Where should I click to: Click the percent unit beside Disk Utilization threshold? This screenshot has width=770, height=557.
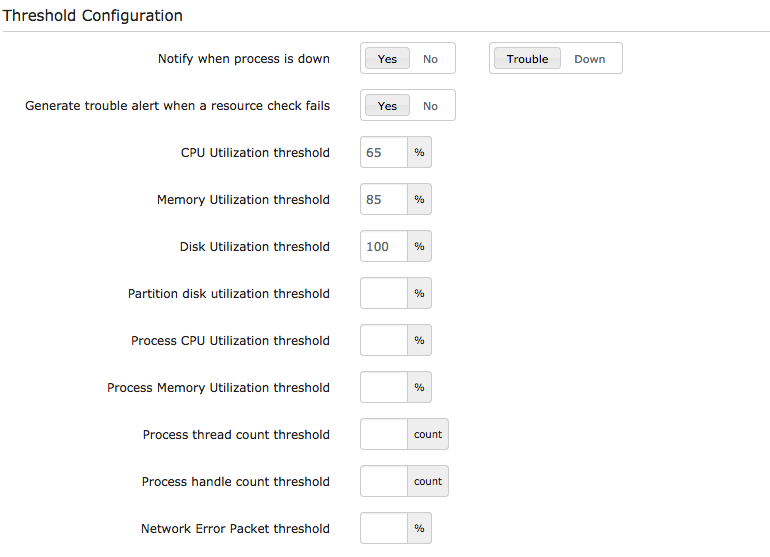pos(419,247)
